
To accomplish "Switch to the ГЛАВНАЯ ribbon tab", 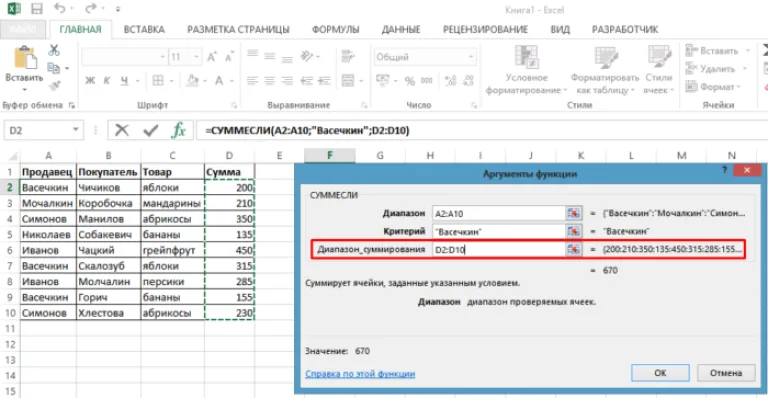I will coord(80,29).
